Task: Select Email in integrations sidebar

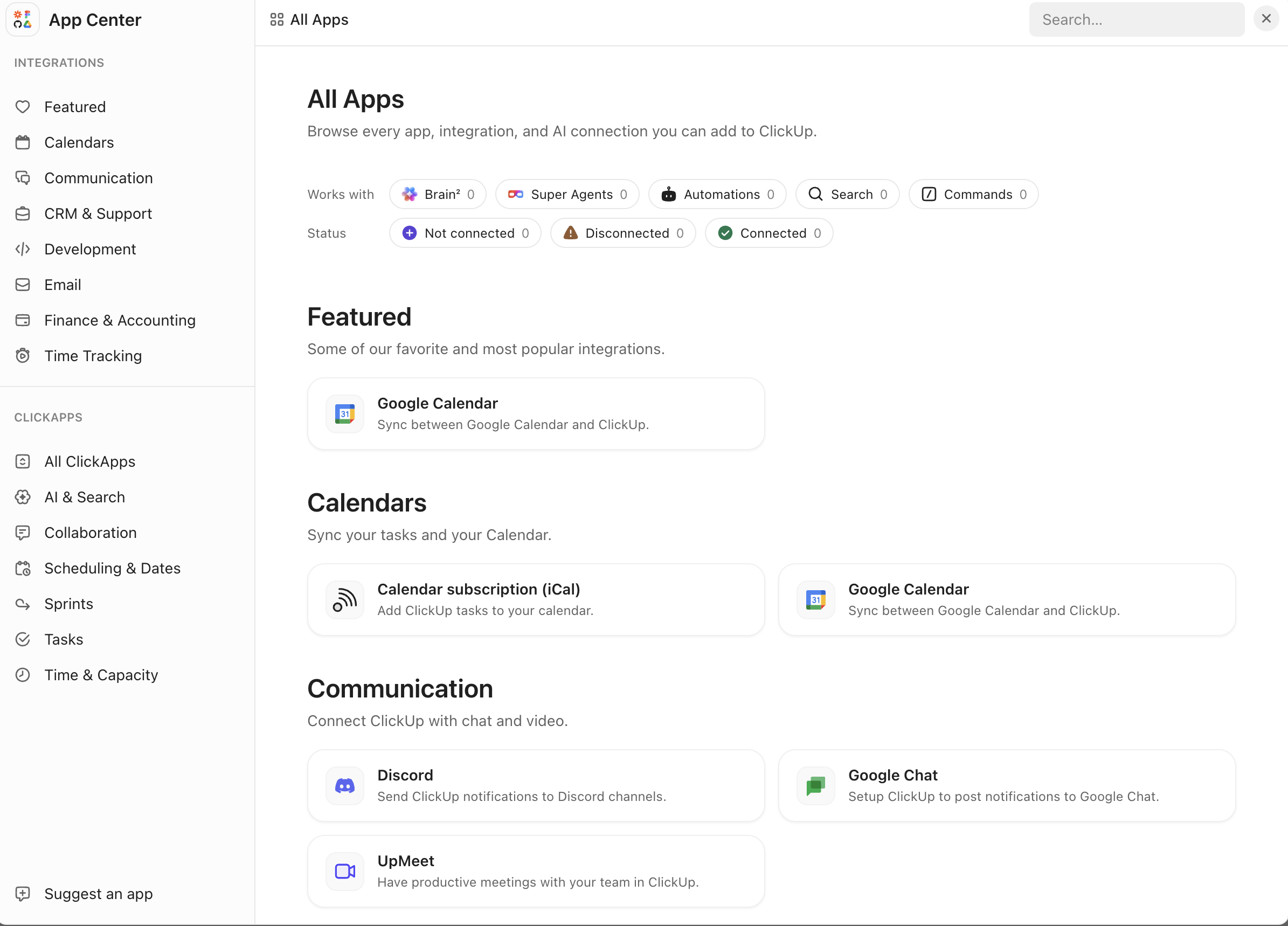Action: (63, 285)
